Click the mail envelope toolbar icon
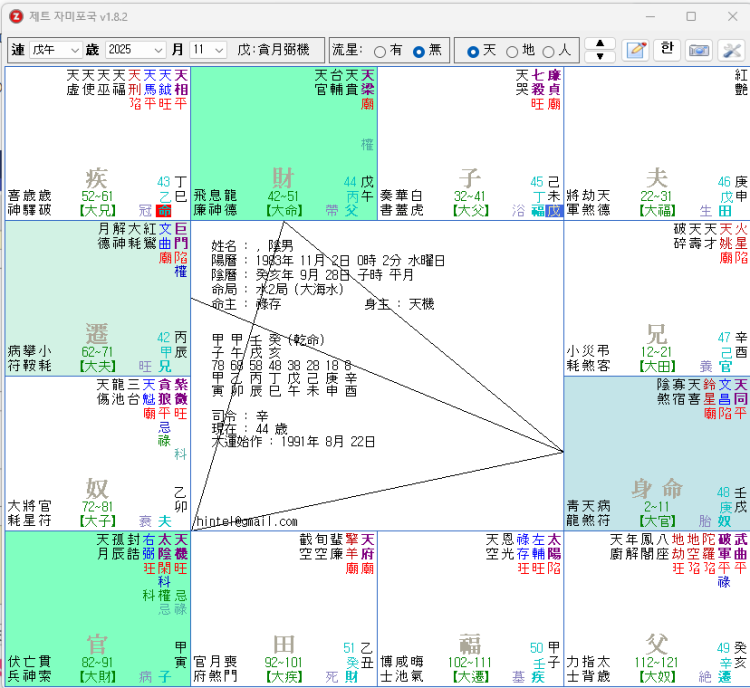This screenshot has width=750, height=688. (699, 50)
